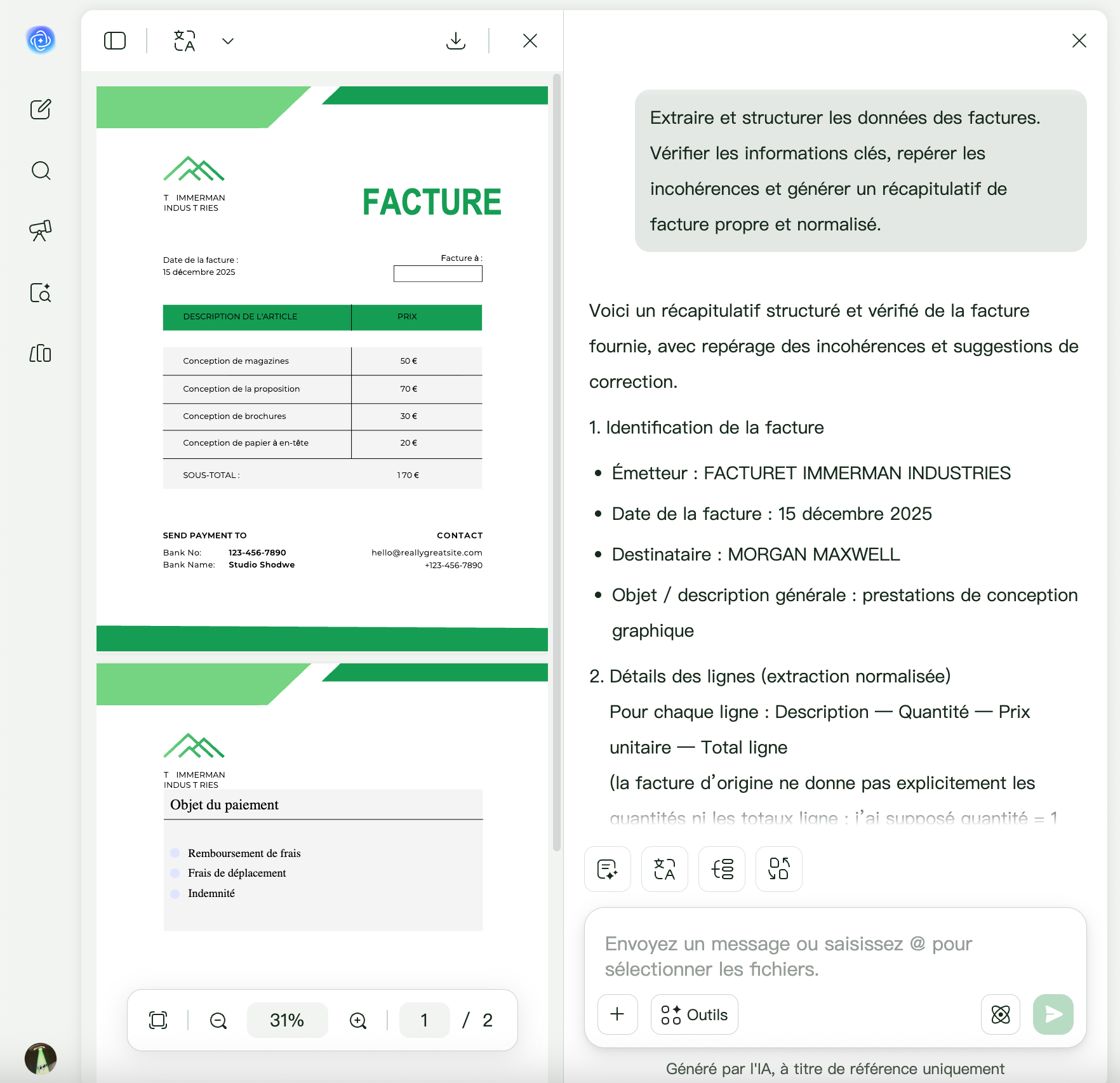This screenshot has height=1083, width=1120.
Task: Open the telescope explore icon
Action: (41, 230)
